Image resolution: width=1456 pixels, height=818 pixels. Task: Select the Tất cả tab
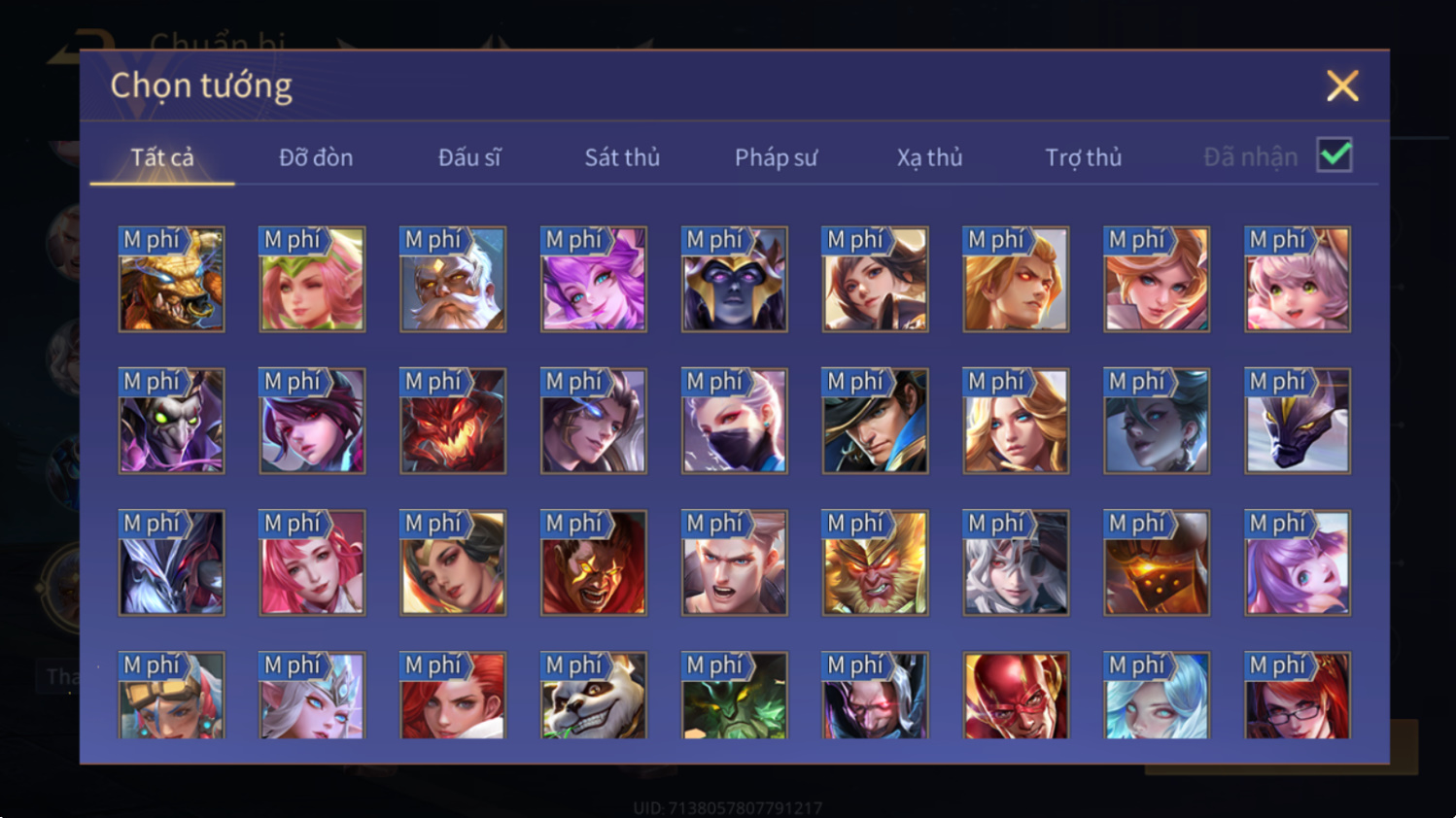162,157
